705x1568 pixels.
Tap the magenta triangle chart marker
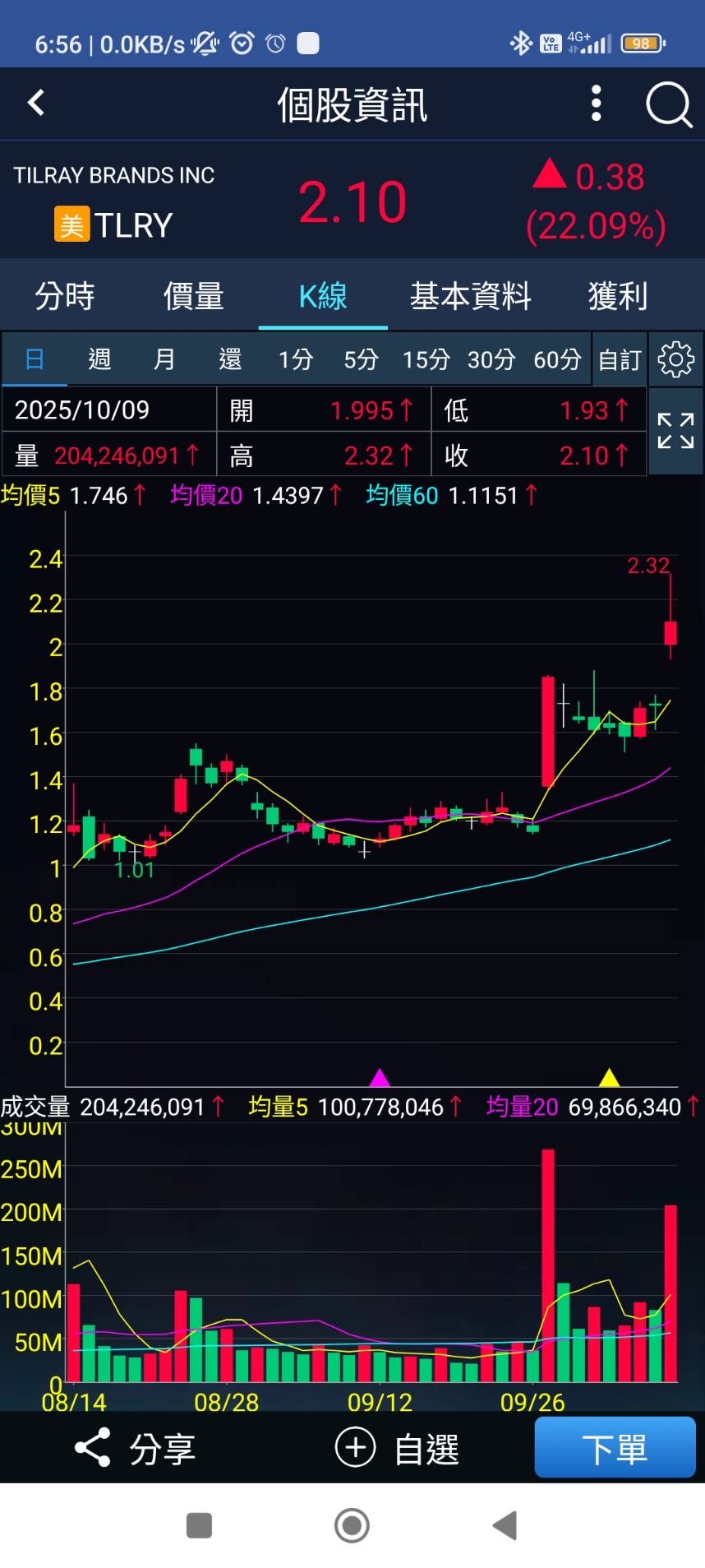380,1077
